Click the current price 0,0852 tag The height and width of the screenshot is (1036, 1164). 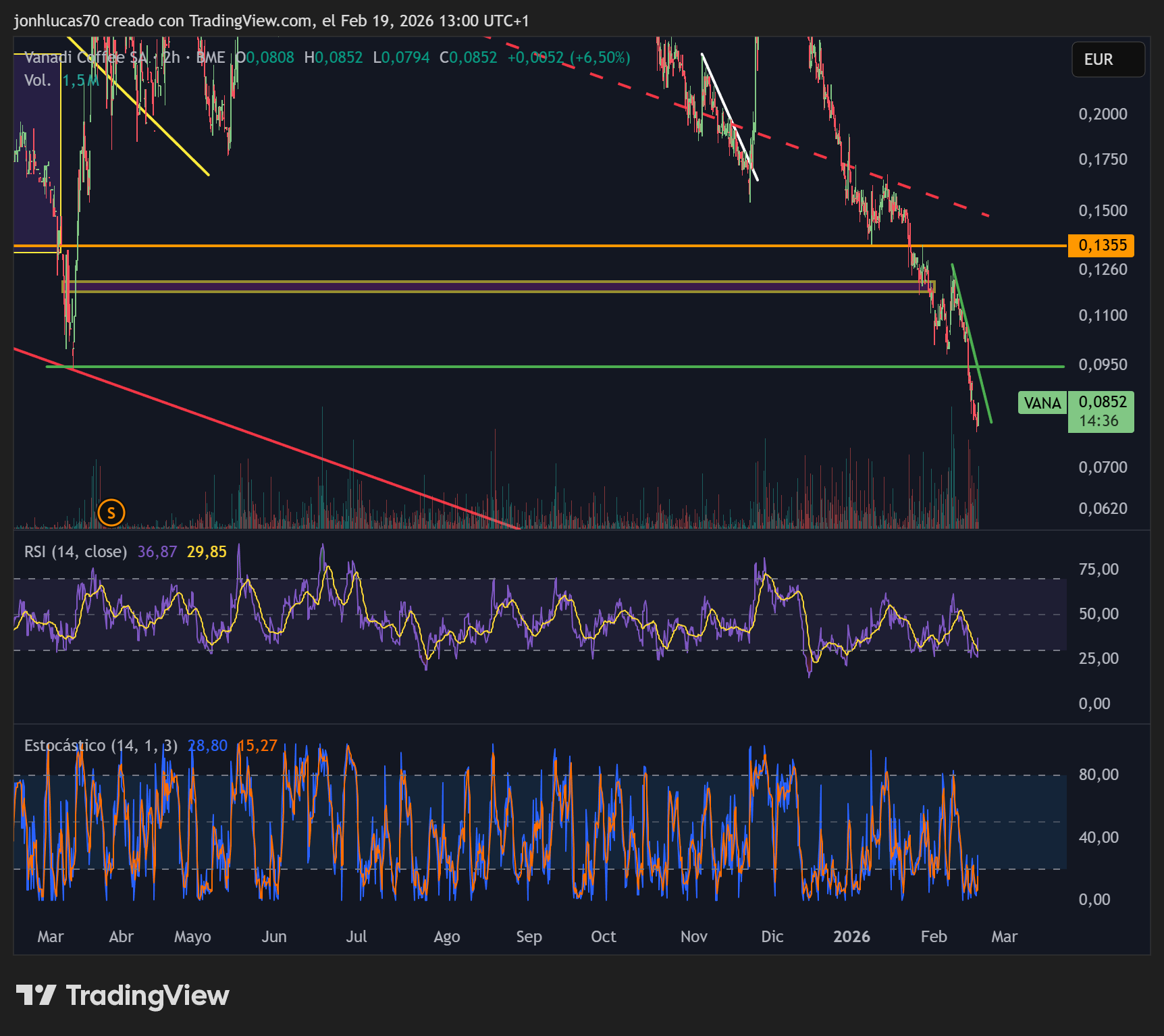[x=1101, y=411]
